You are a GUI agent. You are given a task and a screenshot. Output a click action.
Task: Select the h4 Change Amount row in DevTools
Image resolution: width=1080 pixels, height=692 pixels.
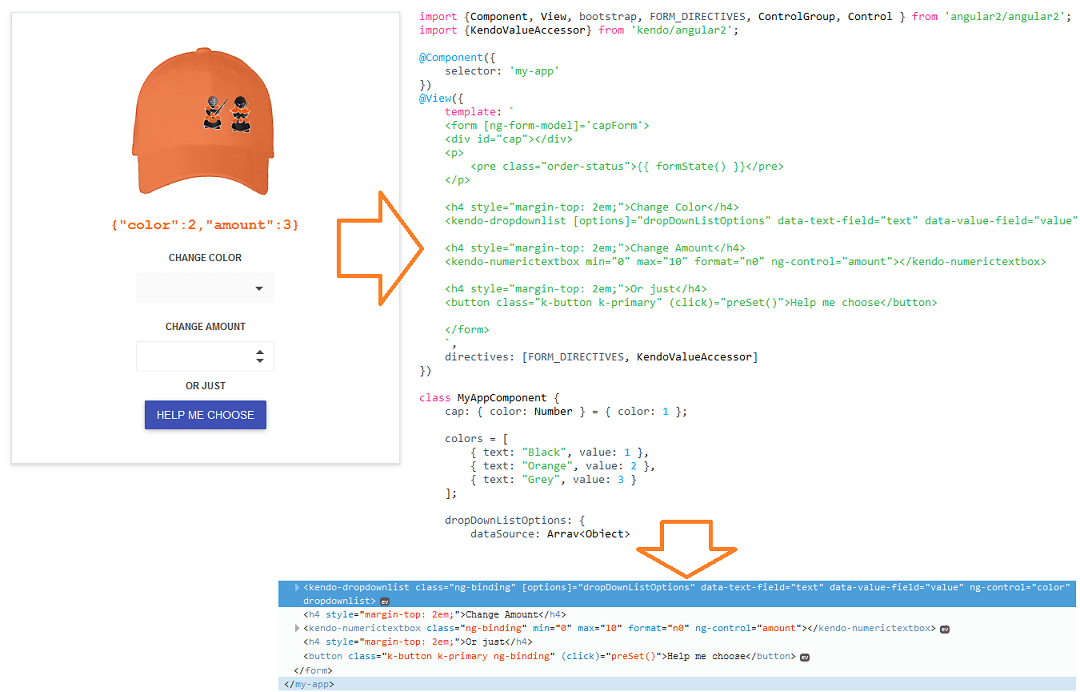[435, 615]
